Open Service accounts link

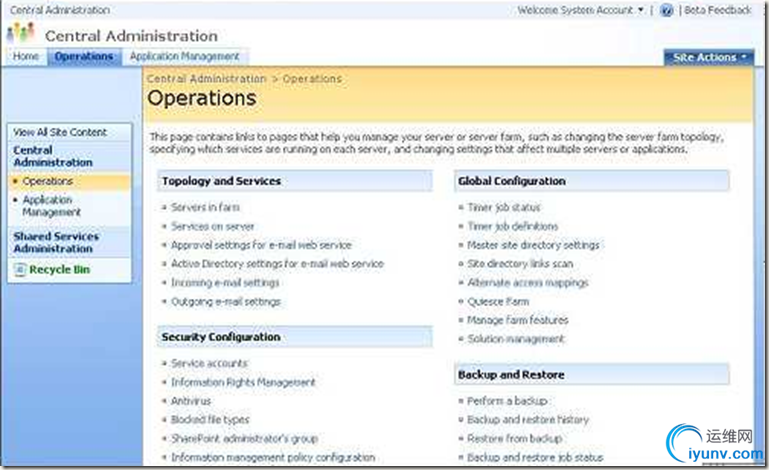[209, 364]
